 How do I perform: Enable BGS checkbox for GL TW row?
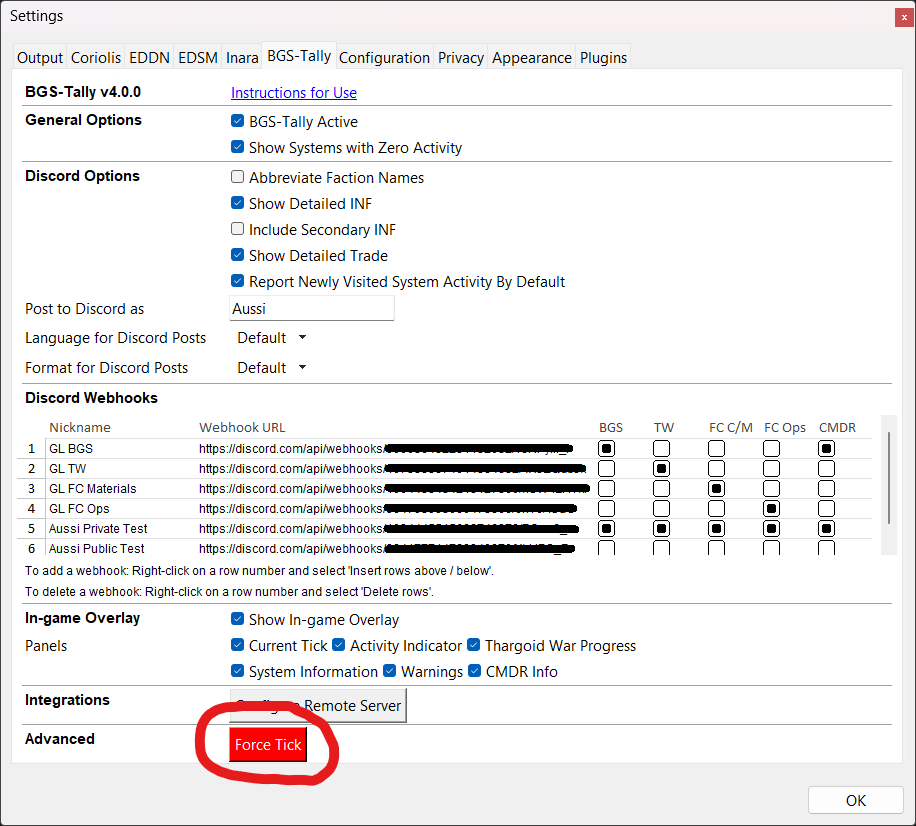click(x=606, y=468)
